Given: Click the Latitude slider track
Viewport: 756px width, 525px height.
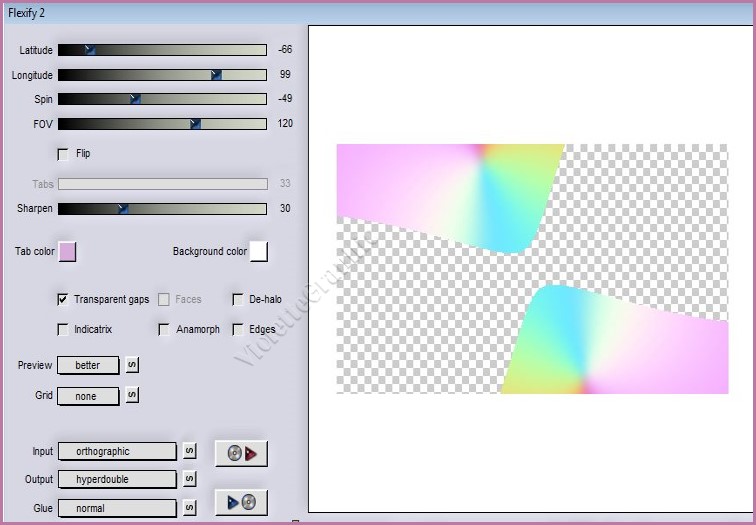Looking at the screenshot, I should click(x=162, y=50).
